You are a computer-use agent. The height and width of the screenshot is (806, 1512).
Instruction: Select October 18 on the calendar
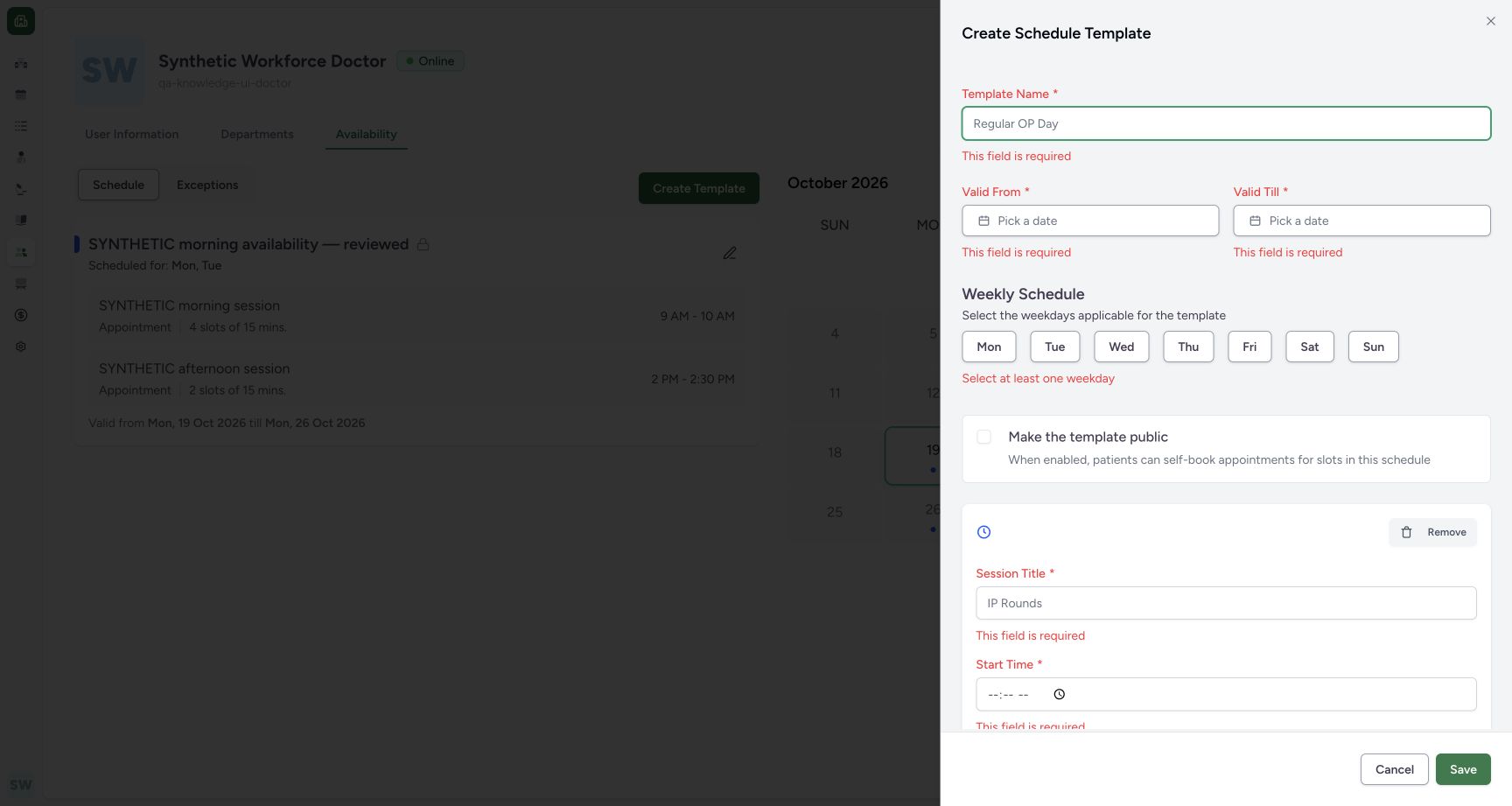tap(835, 452)
